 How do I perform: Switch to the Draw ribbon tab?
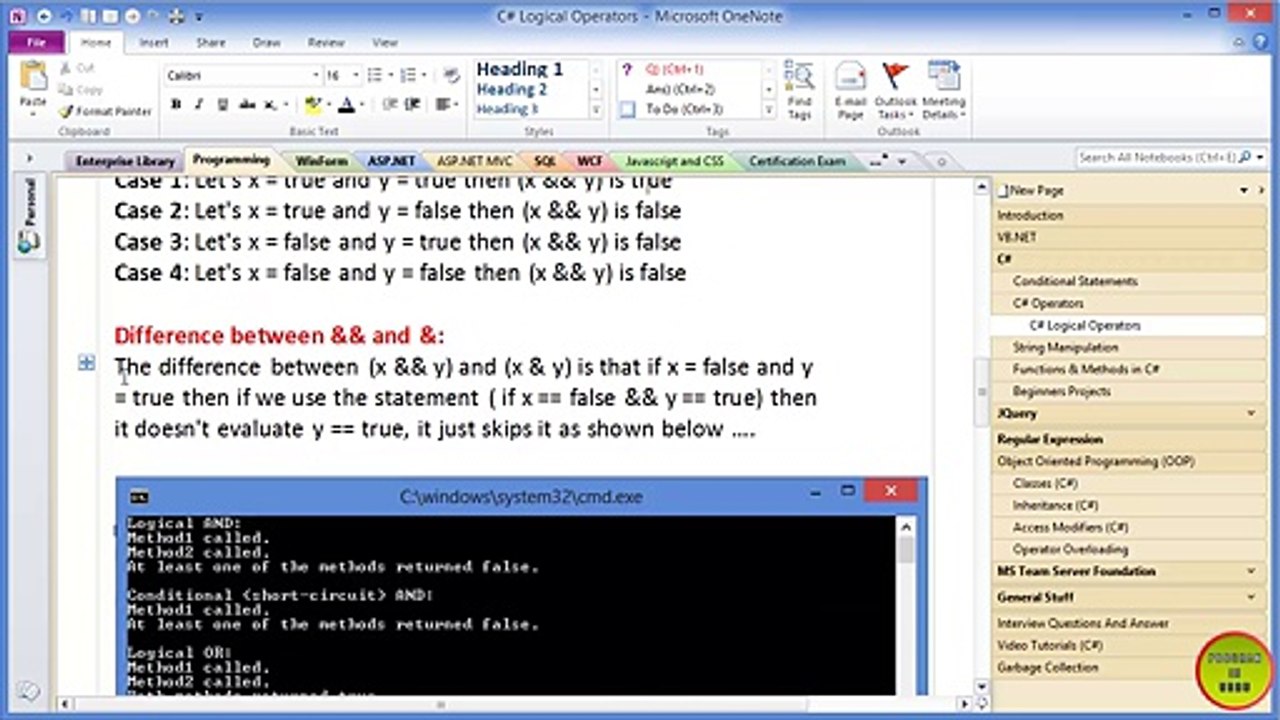tap(266, 43)
